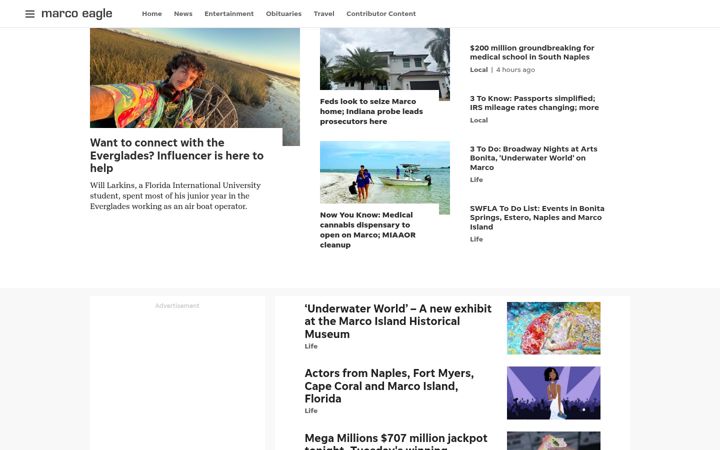Image resolution: width=720 pixels, height=450 pixels.
Task: Open the Marco home with palm trees photo
Action: click(385, 59)
